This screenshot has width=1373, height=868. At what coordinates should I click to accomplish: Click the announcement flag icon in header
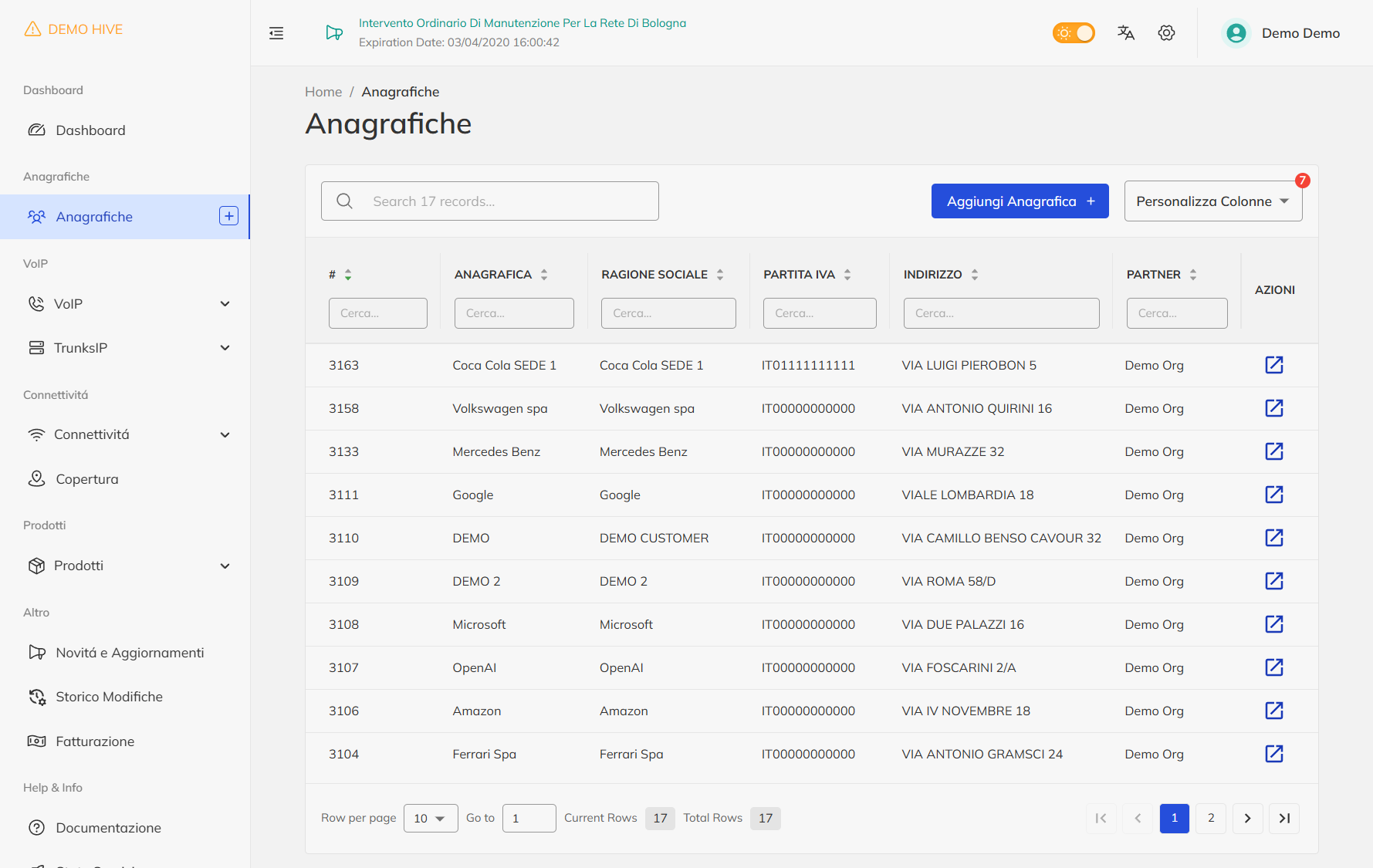click(334, 33)
